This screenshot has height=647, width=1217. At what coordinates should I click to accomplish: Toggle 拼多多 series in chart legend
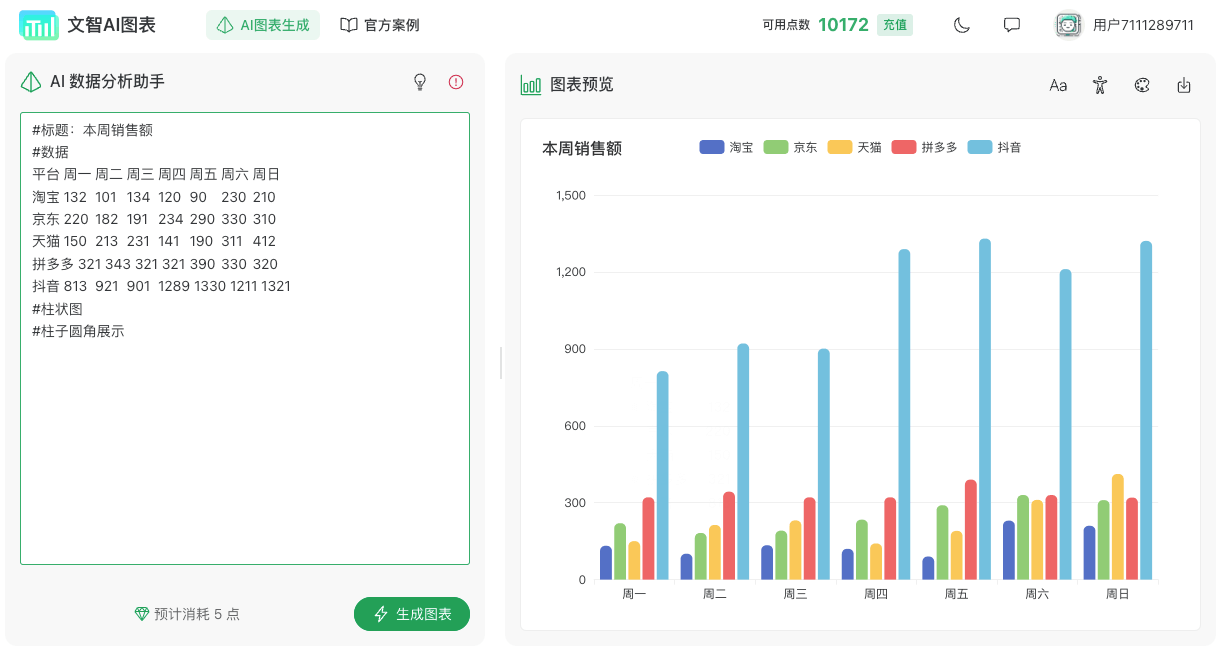point(924,147)
